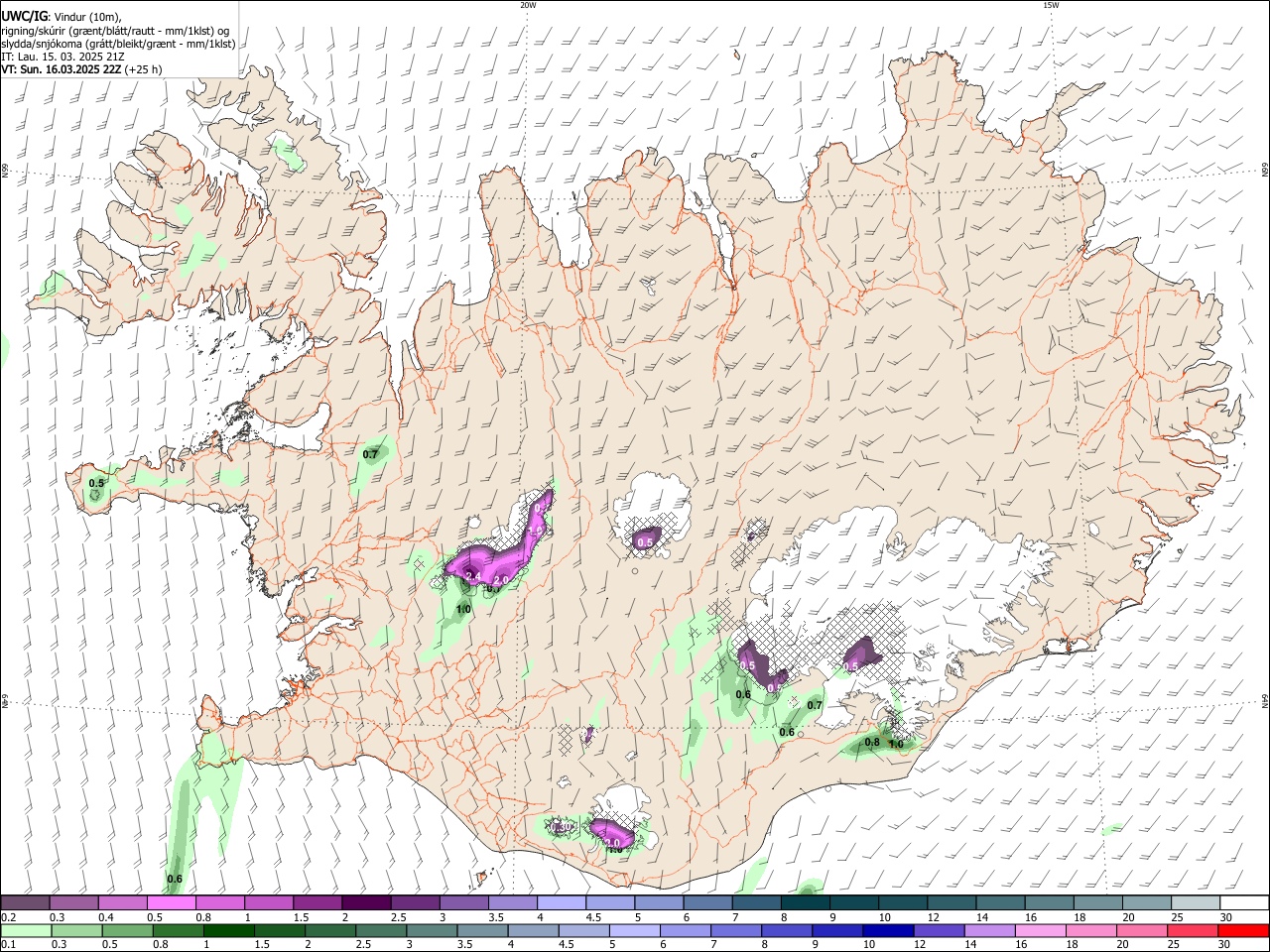This screenshot has width=1270, height=952.
Task: Click the 2.0 precipitation value on map
Action: (501, 580)
